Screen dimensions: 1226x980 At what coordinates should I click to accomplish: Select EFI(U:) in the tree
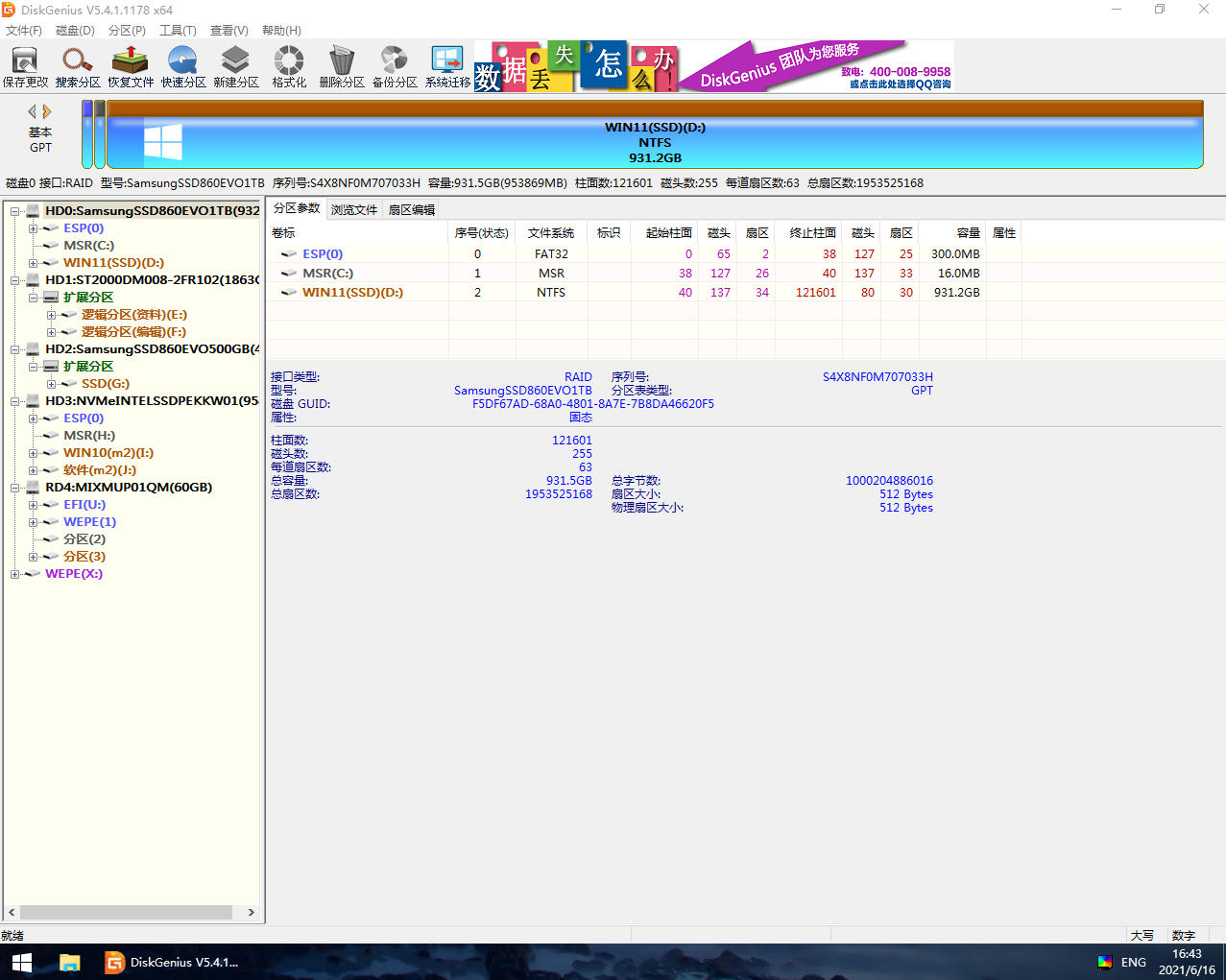84,504
